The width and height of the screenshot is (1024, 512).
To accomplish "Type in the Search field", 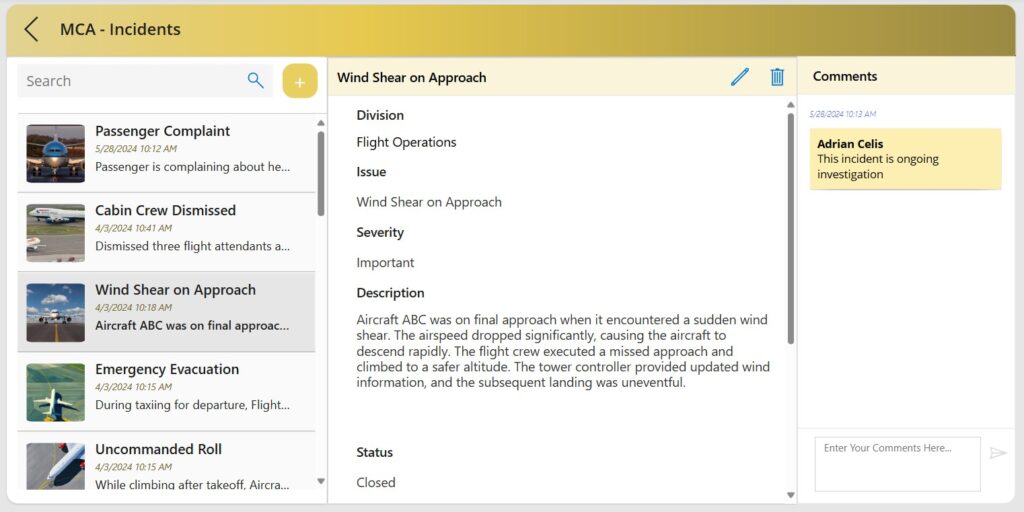I will click(x=130, y=81).
